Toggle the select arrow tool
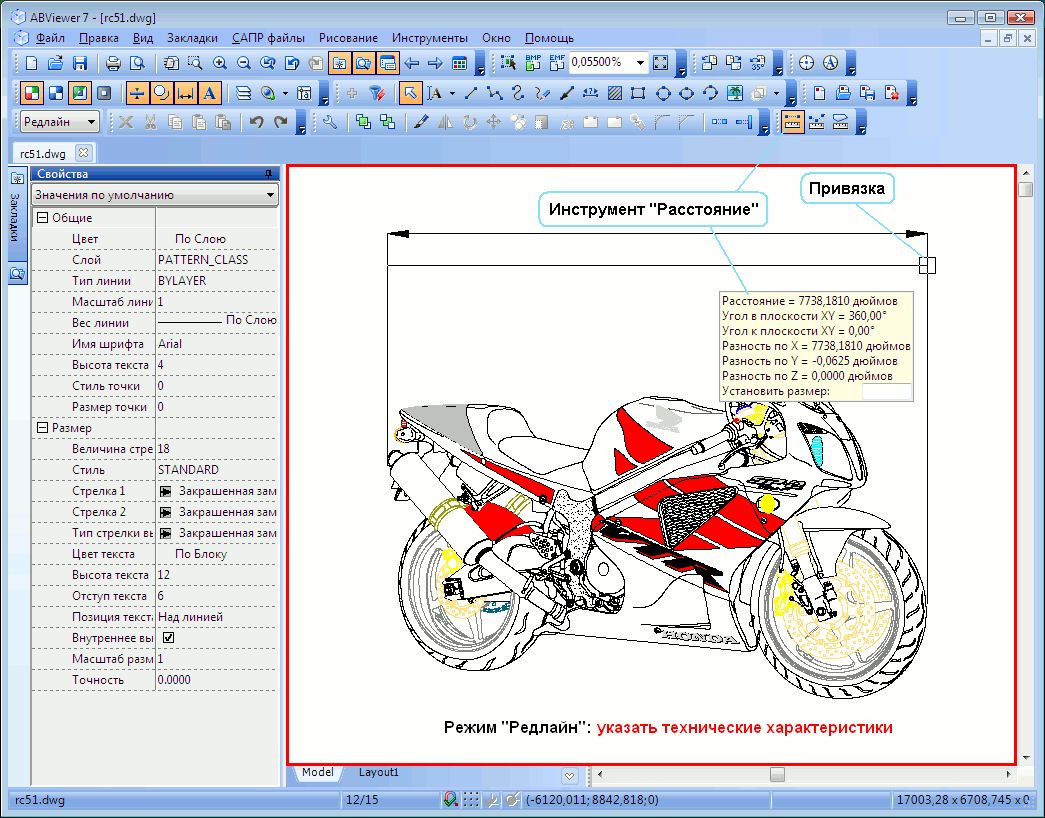 (410, 93)
